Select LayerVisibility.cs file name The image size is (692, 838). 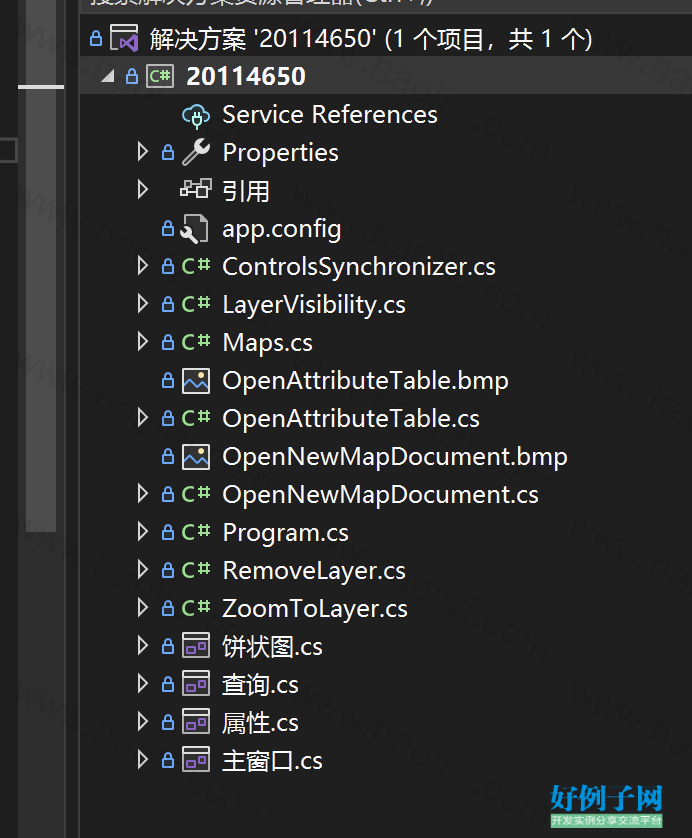[314, 305]
